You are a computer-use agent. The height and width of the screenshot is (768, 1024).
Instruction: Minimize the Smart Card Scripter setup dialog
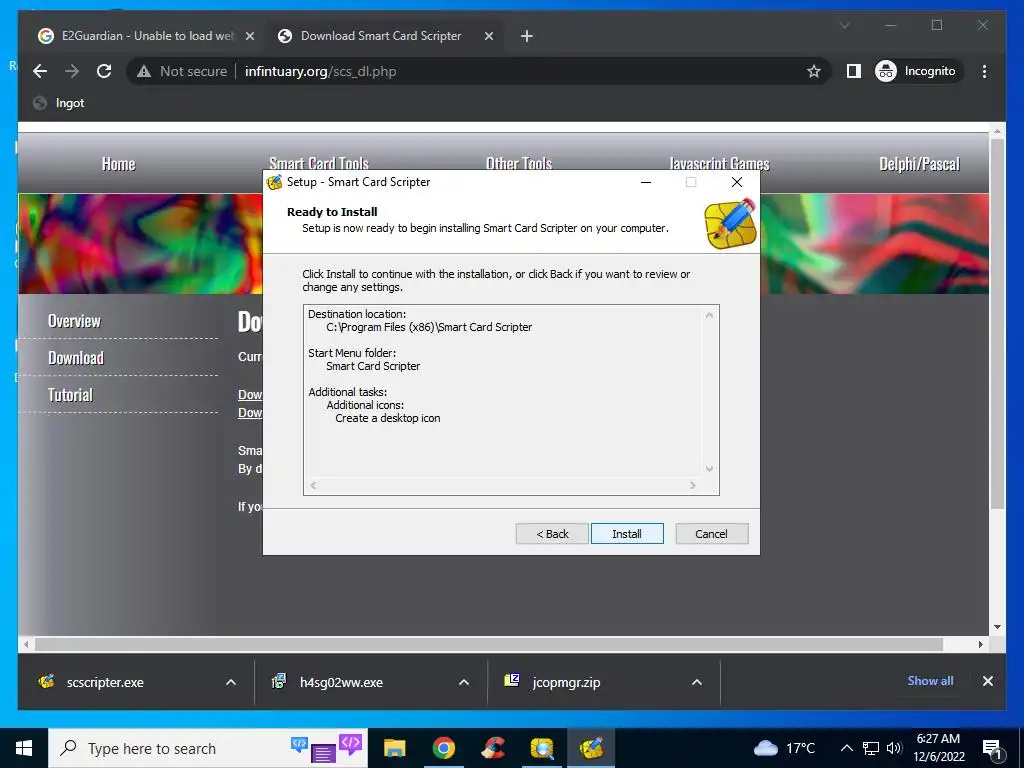pos(646,182)
